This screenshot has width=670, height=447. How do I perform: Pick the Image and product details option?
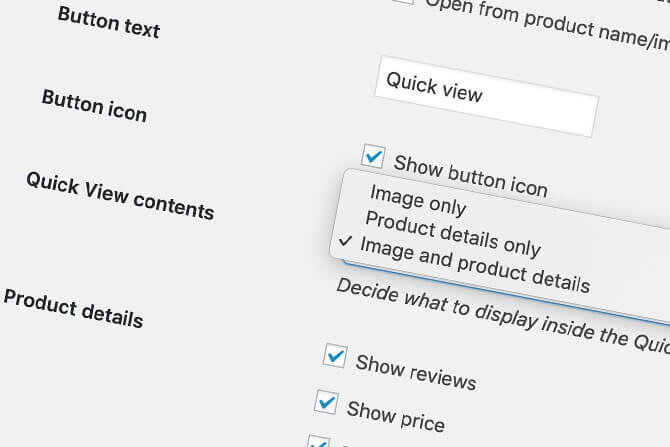(475, 267)
